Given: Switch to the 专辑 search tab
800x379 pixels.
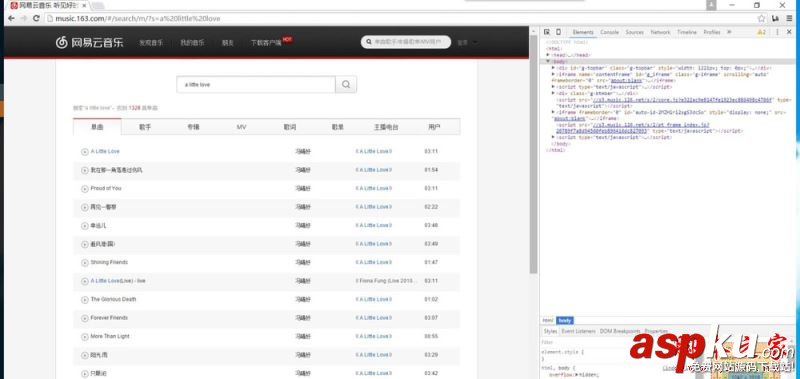Looking at the screenshot, I should (193, 127).
